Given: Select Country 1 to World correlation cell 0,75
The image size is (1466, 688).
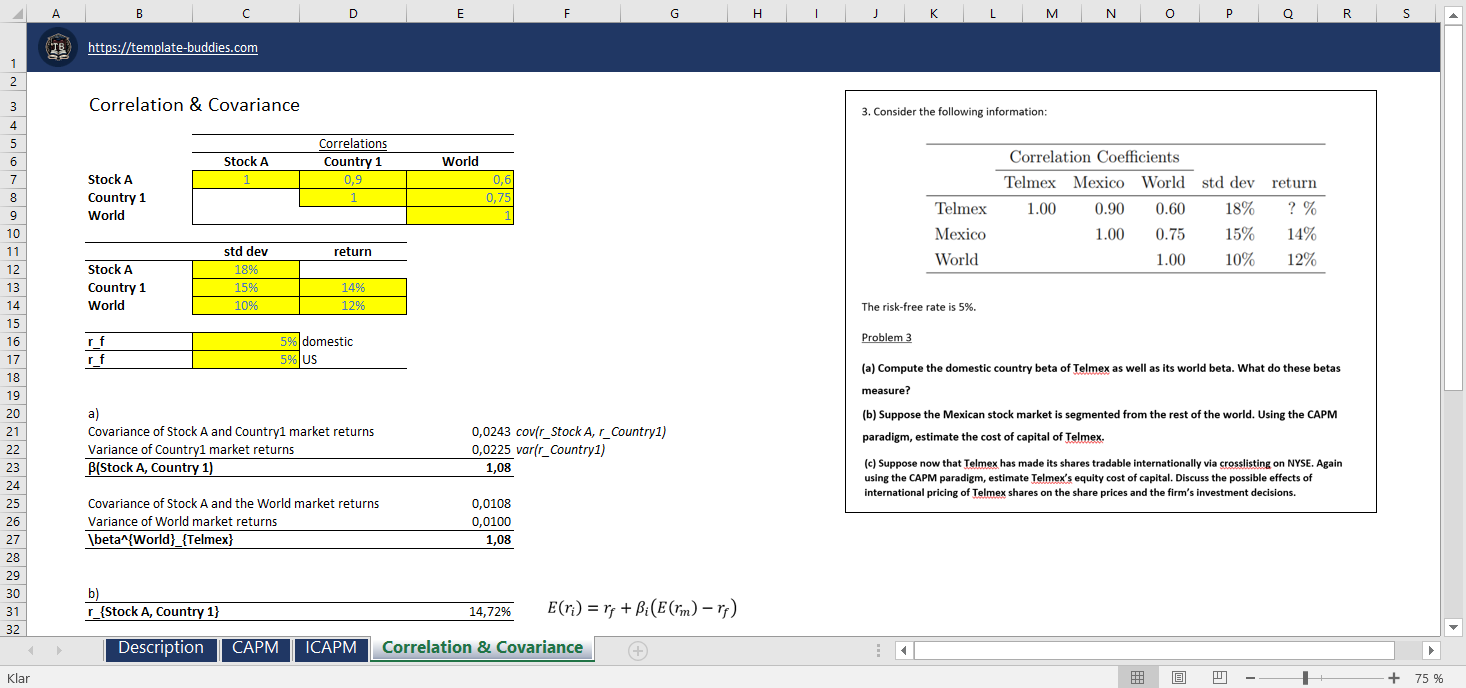Looking at the screenshot, I should [460, 197].
